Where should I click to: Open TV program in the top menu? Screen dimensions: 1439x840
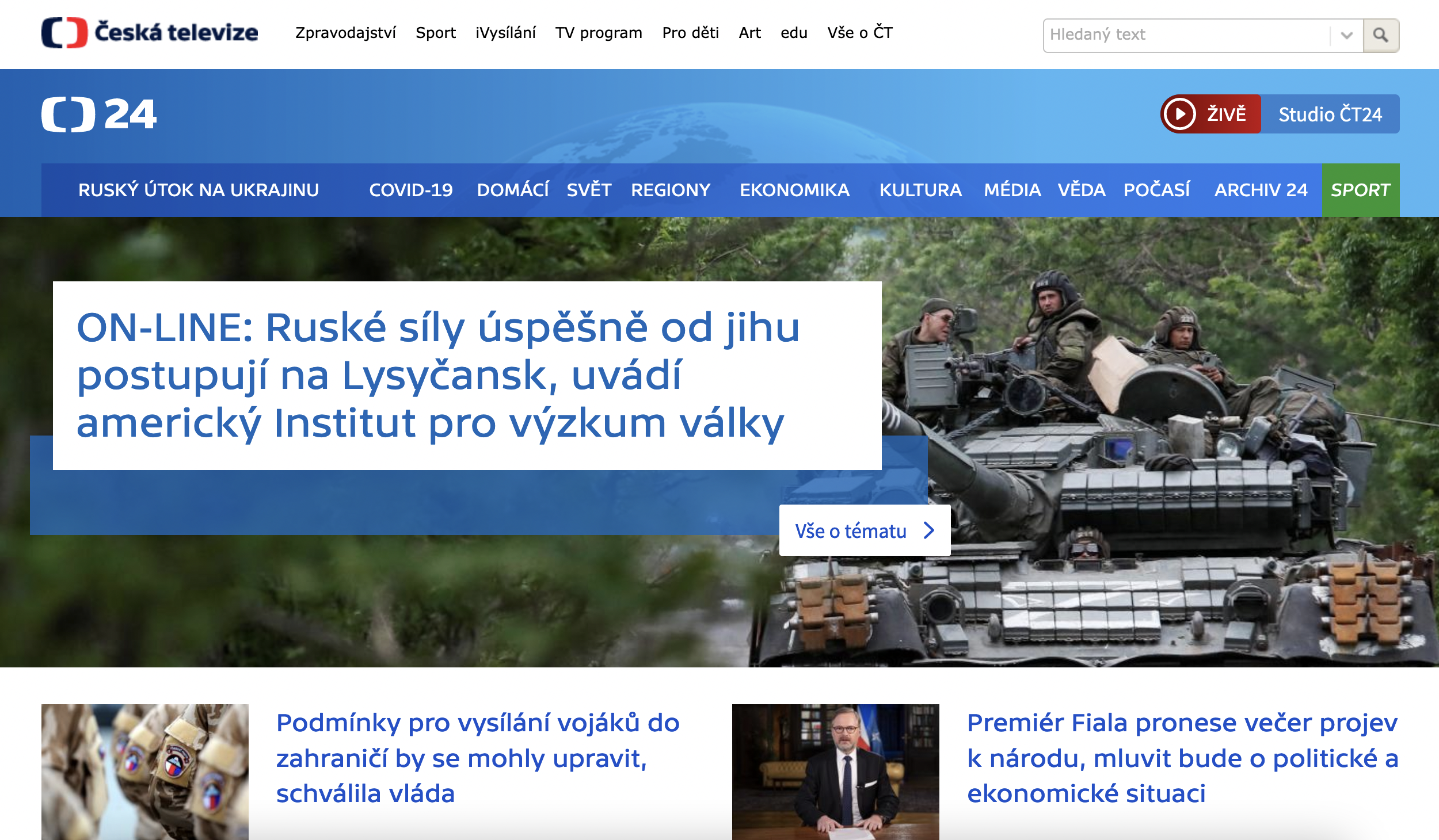pos(599,33)
